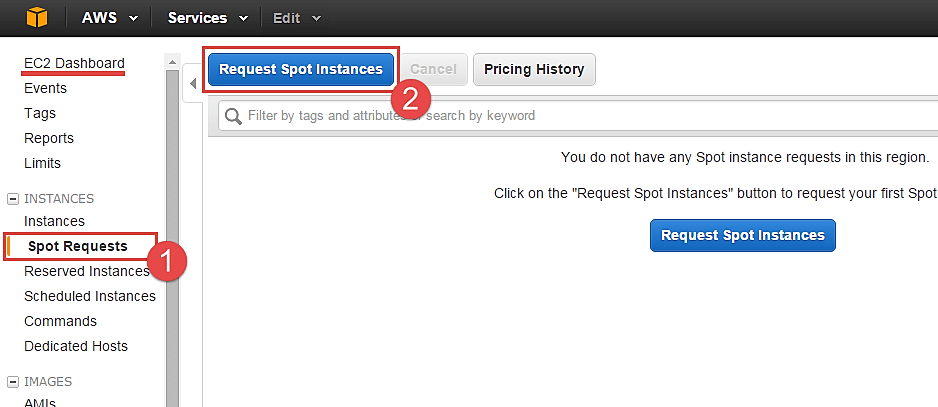Click the AWS orange cube logo
The width and height of the screenshot is (938, 407).
click(36, 18)
